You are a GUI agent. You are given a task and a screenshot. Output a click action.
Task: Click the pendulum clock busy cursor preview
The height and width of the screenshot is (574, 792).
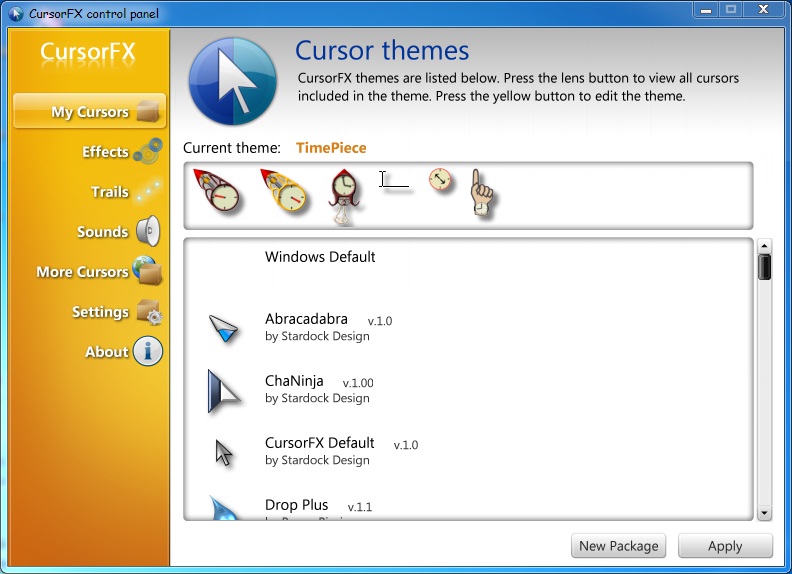point(343,196)
